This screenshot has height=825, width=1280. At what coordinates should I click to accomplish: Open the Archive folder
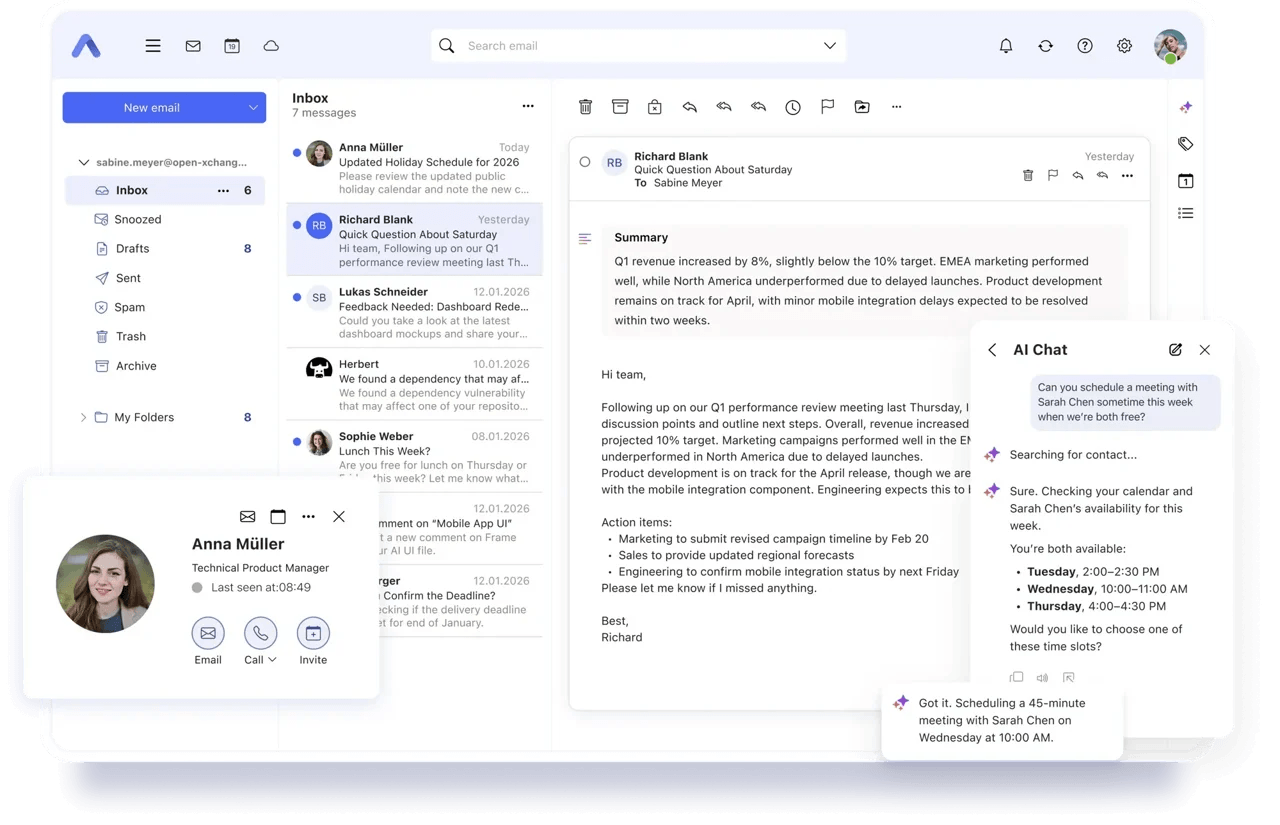pyautogui.click(x=165, y=366)
